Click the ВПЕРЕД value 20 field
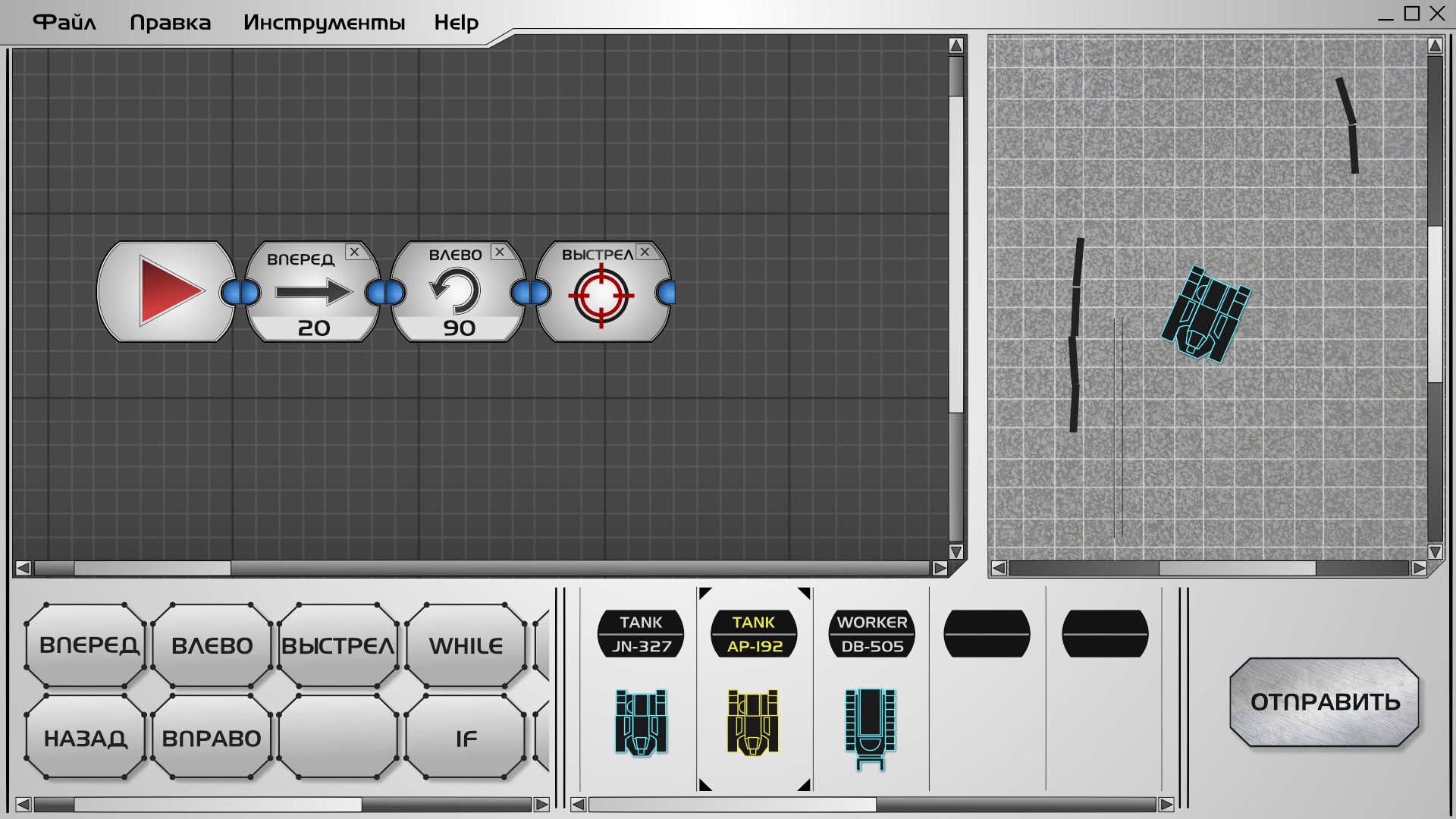The height and width of the screenshot is (819, 1456). pos(313,328)
